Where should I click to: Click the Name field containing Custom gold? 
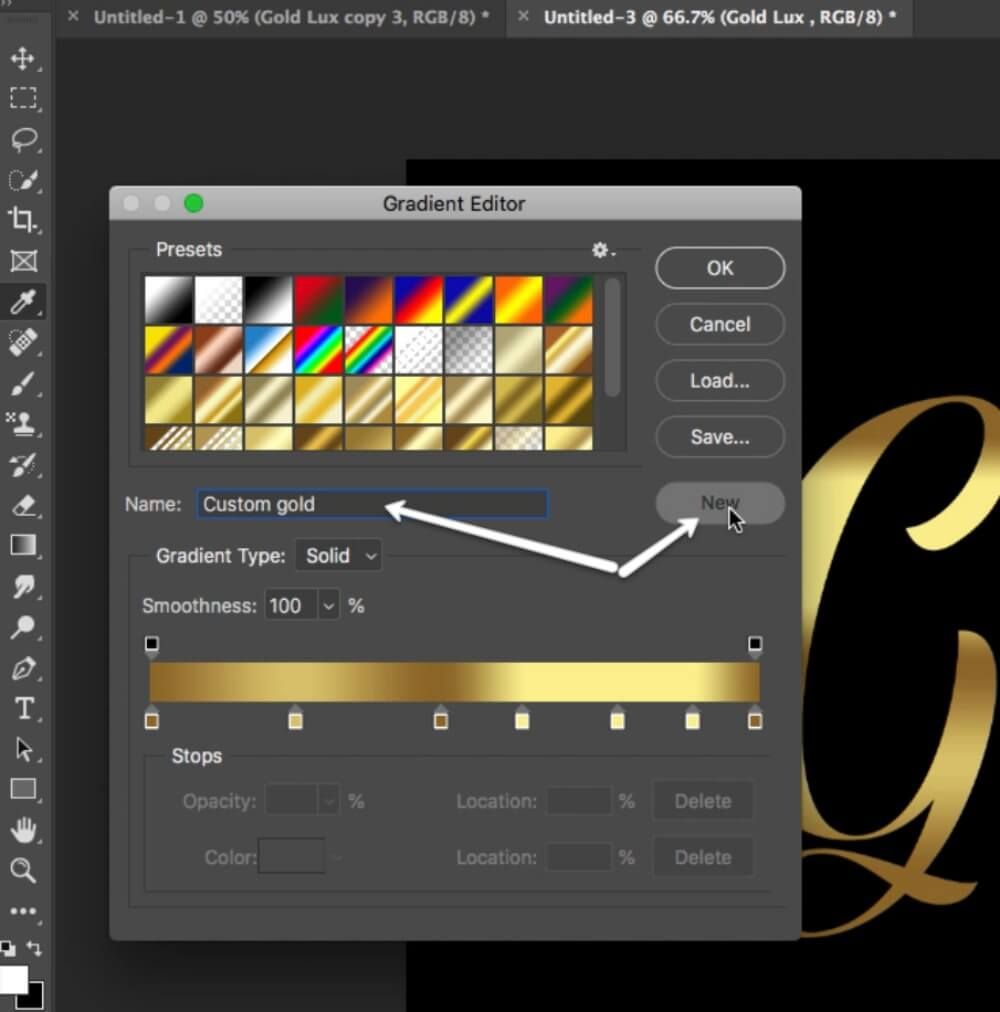click(x=372, y=504)
